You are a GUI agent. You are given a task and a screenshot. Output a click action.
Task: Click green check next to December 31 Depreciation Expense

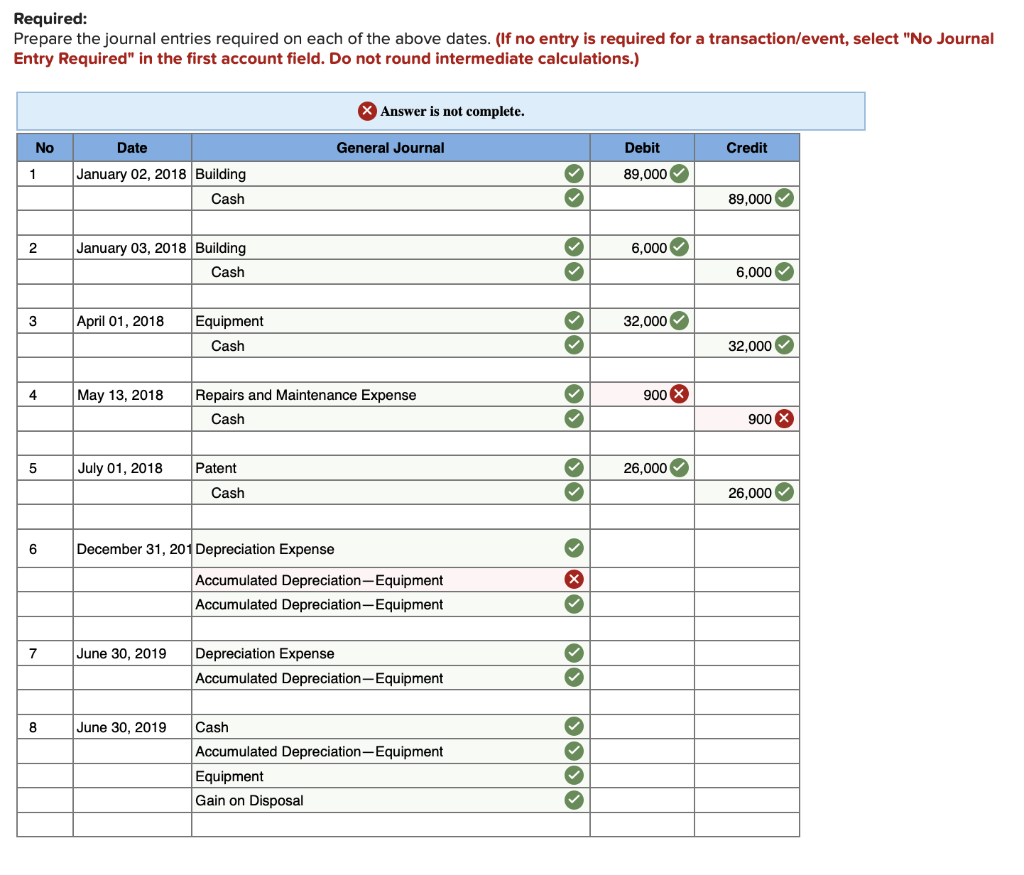574,549
